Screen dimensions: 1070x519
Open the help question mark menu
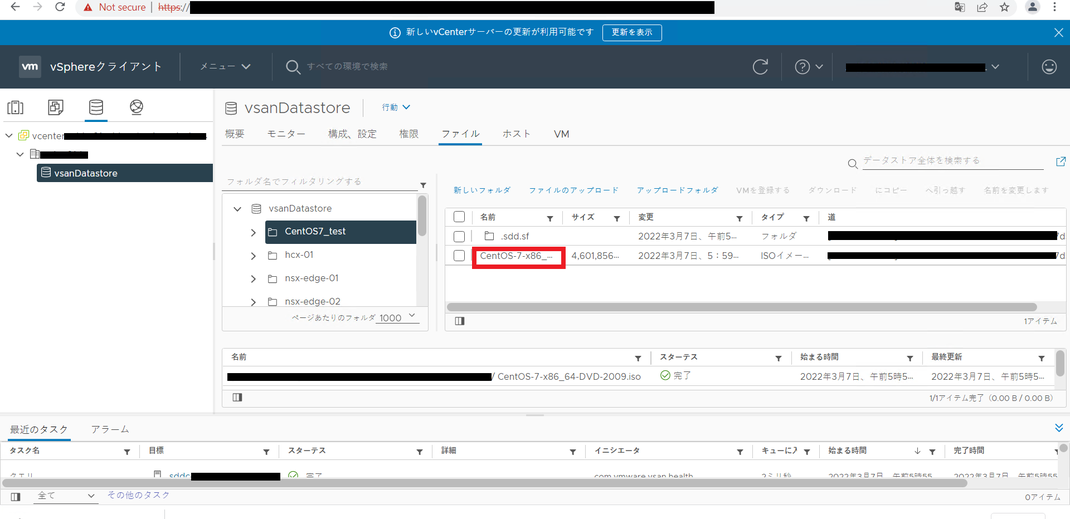click(x=809, y=67)
